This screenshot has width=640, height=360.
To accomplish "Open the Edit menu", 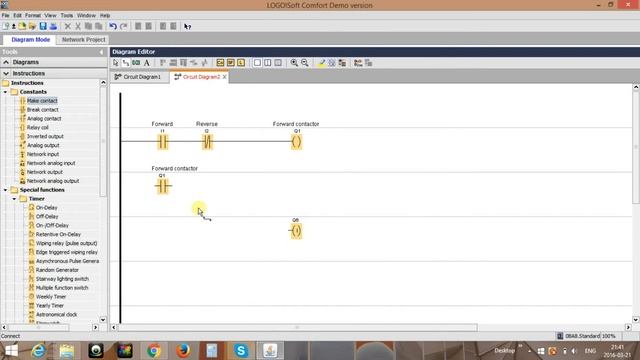I will [17, 16].
